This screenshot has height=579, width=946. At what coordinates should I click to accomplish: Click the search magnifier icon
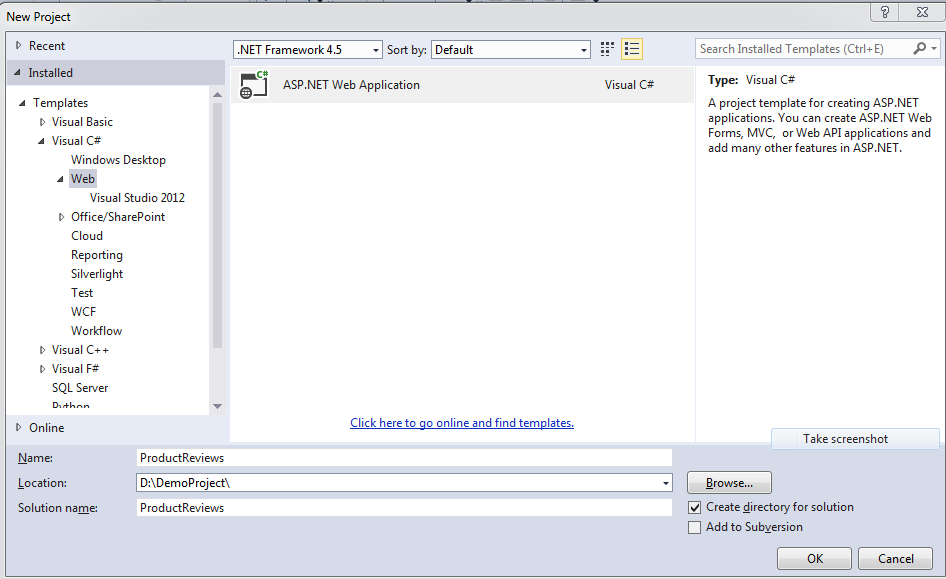(919, 48)
